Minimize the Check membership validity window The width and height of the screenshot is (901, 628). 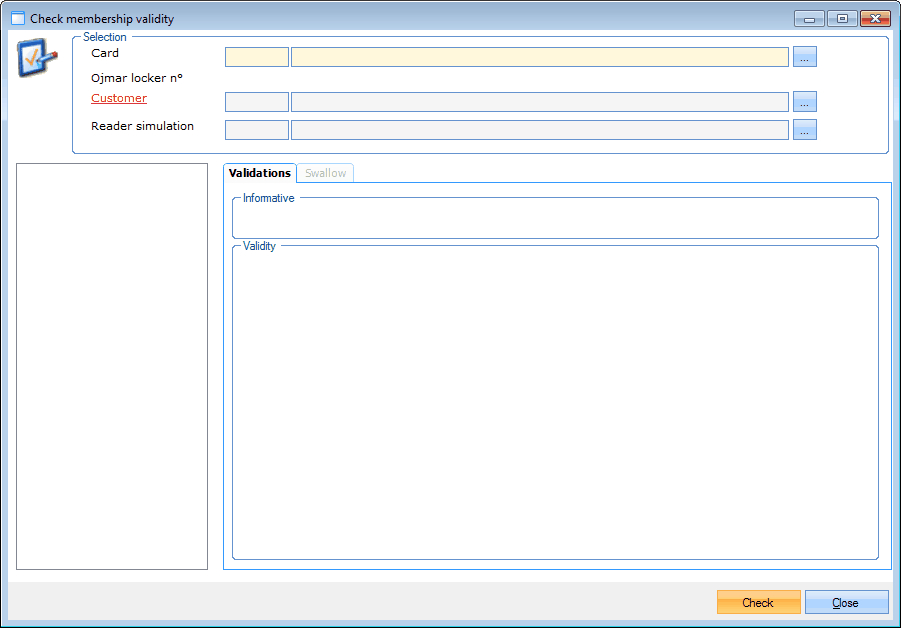809,19
